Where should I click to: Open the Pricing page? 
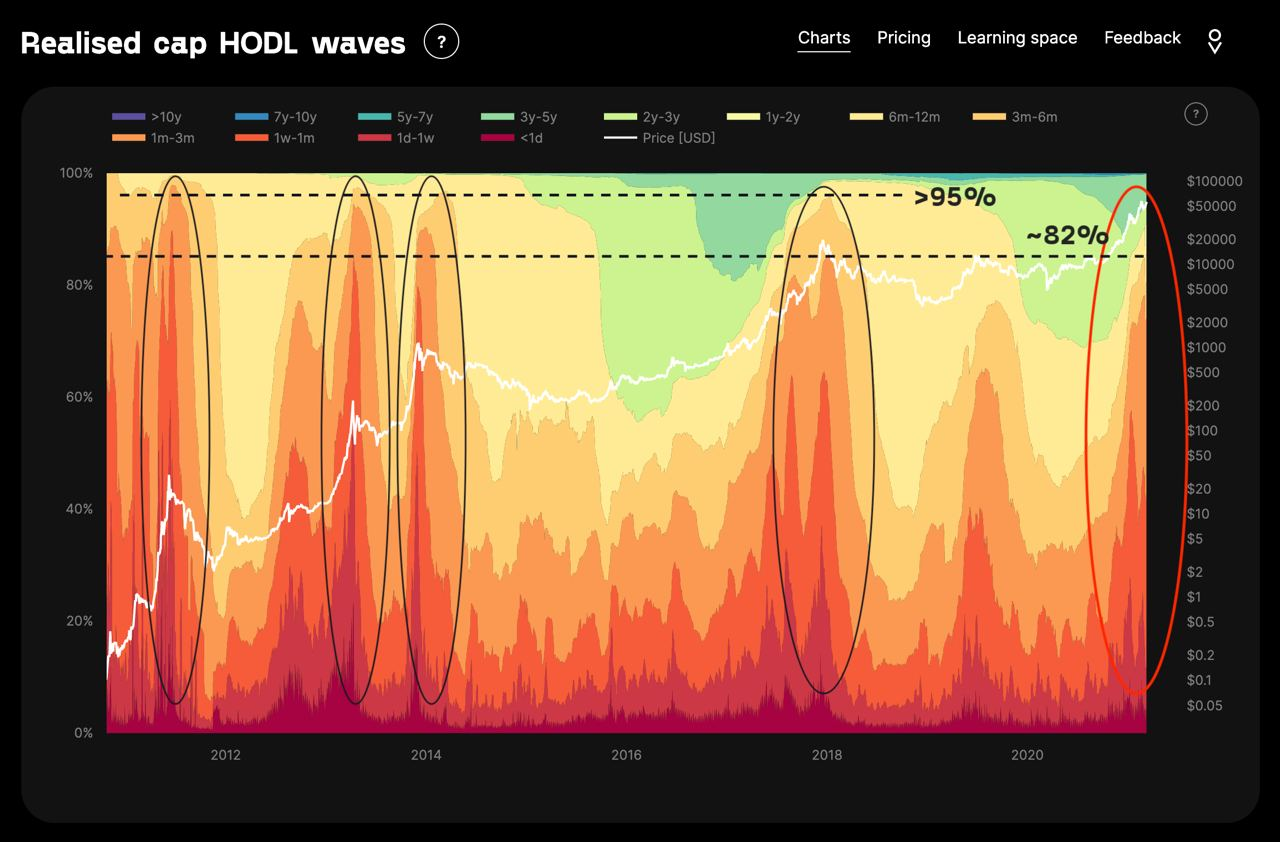coord(904,38)
